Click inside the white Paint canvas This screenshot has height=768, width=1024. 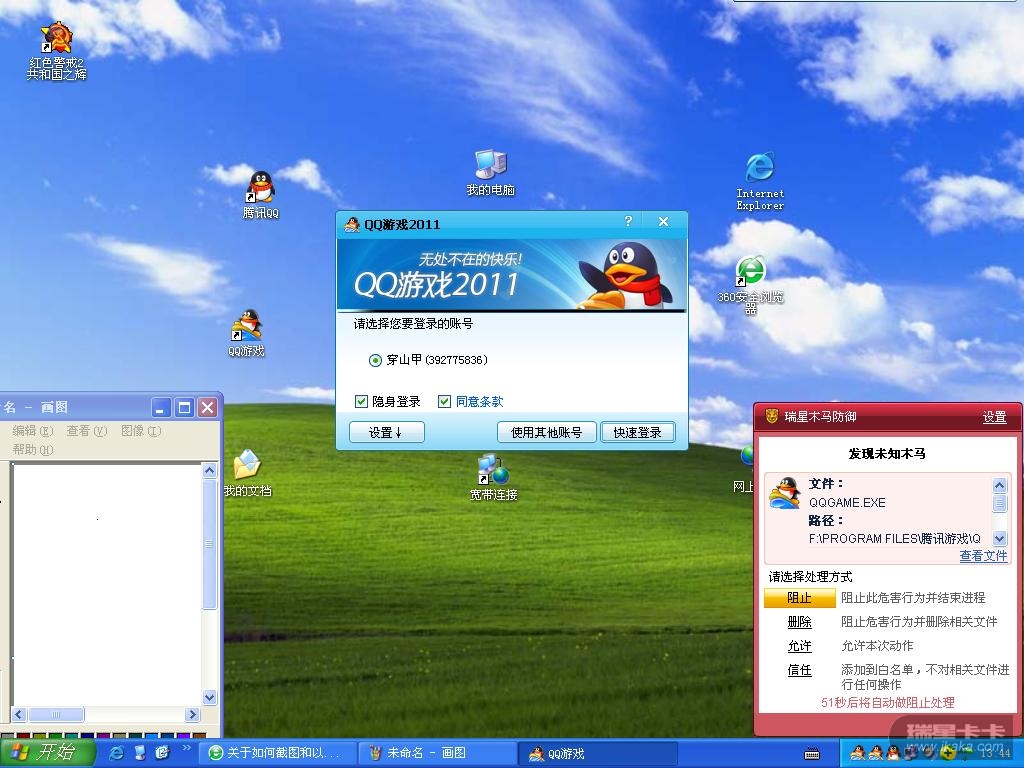point(106,584)
